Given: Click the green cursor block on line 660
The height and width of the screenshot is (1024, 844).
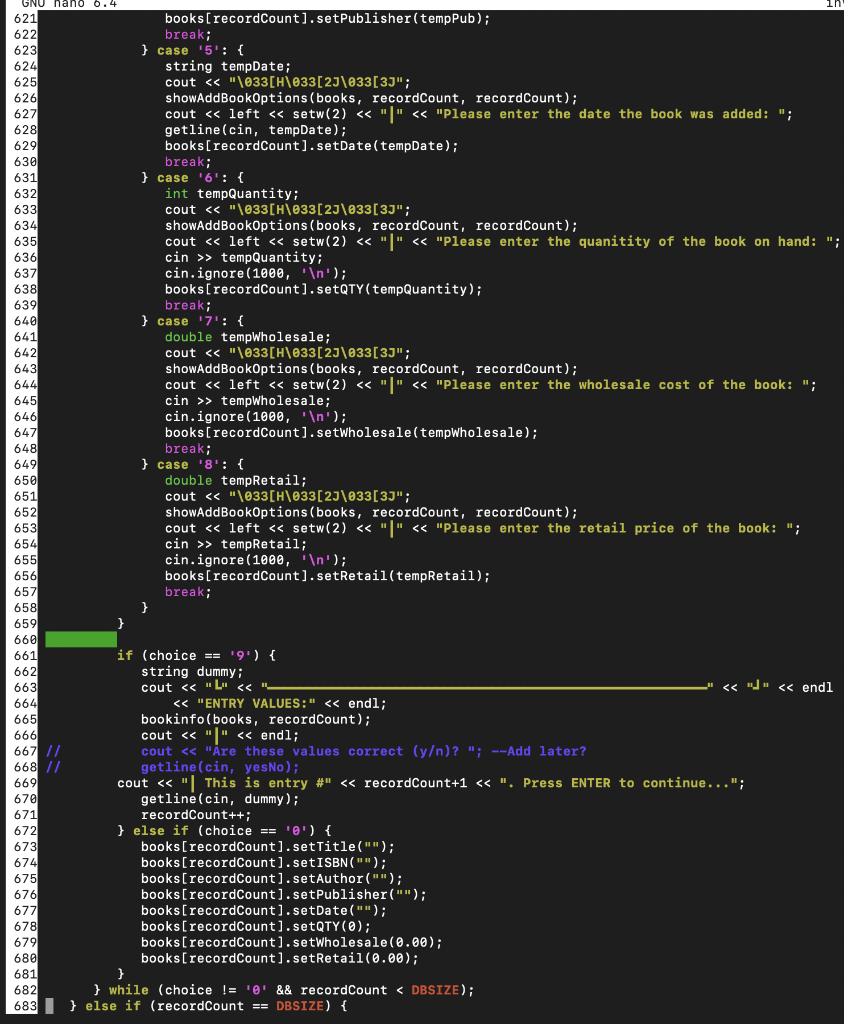Looking at the screenshot, I should click(80, 638).
